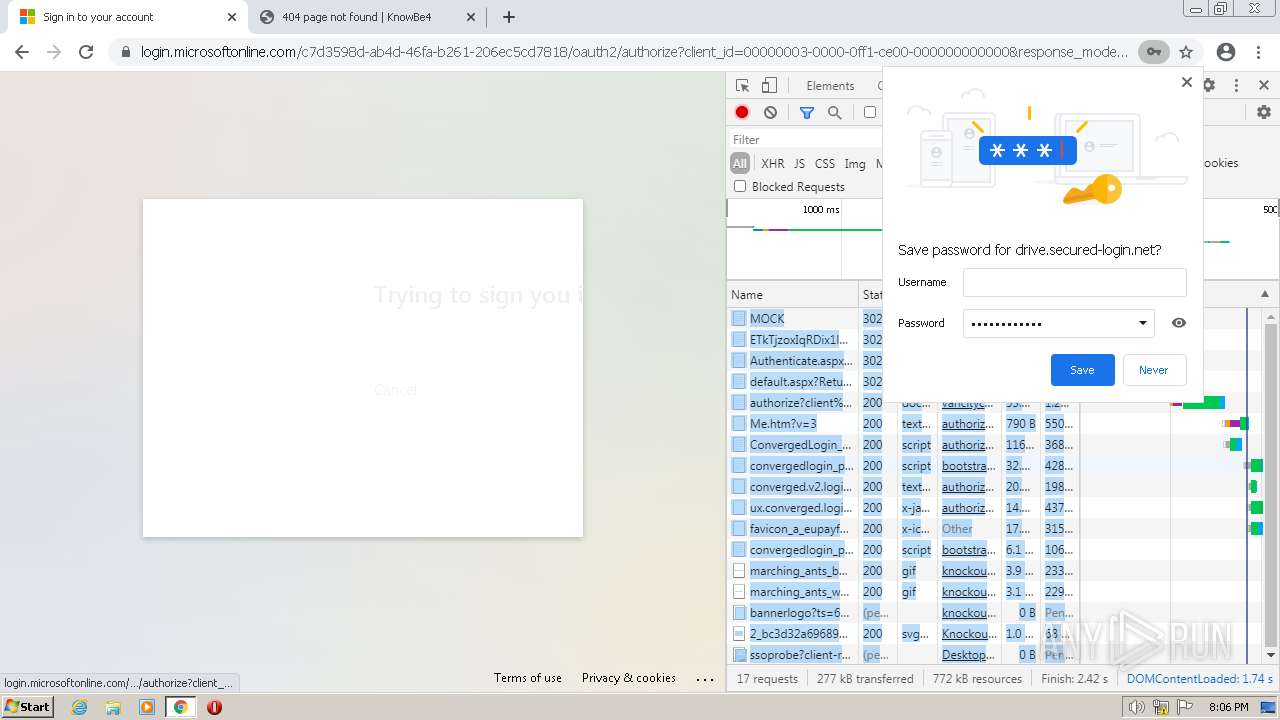The image size is (1280, 720).
Task: Stop network recording with the red circle
Action: 742,113
